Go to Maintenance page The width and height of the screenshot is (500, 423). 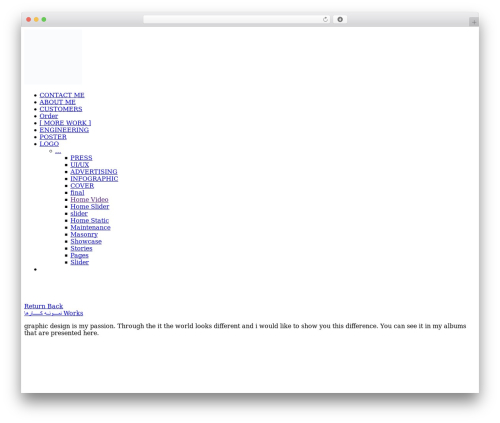pyautogui.click(x=90, y=228)
